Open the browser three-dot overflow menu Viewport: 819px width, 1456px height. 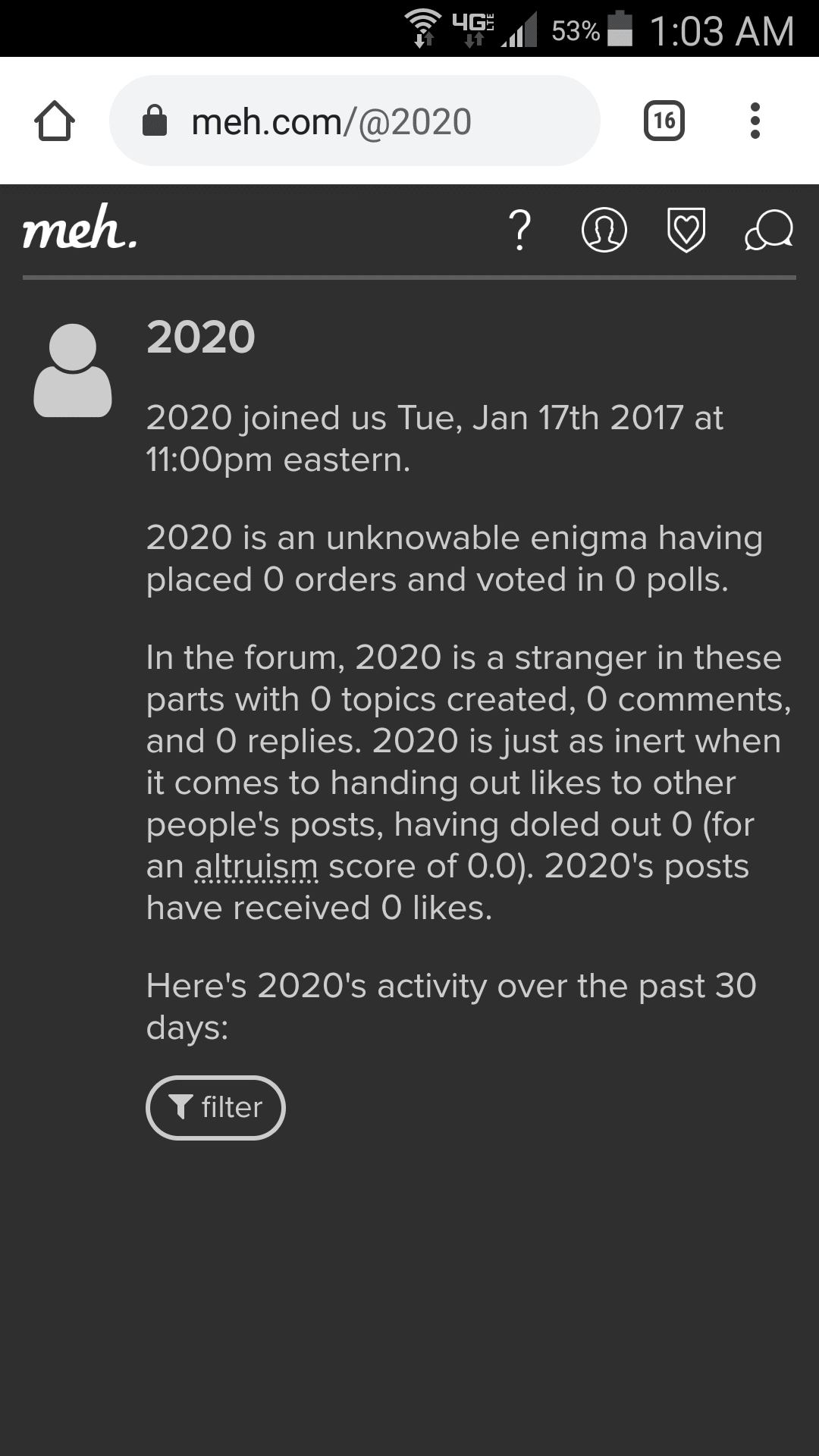click(755, 121)
